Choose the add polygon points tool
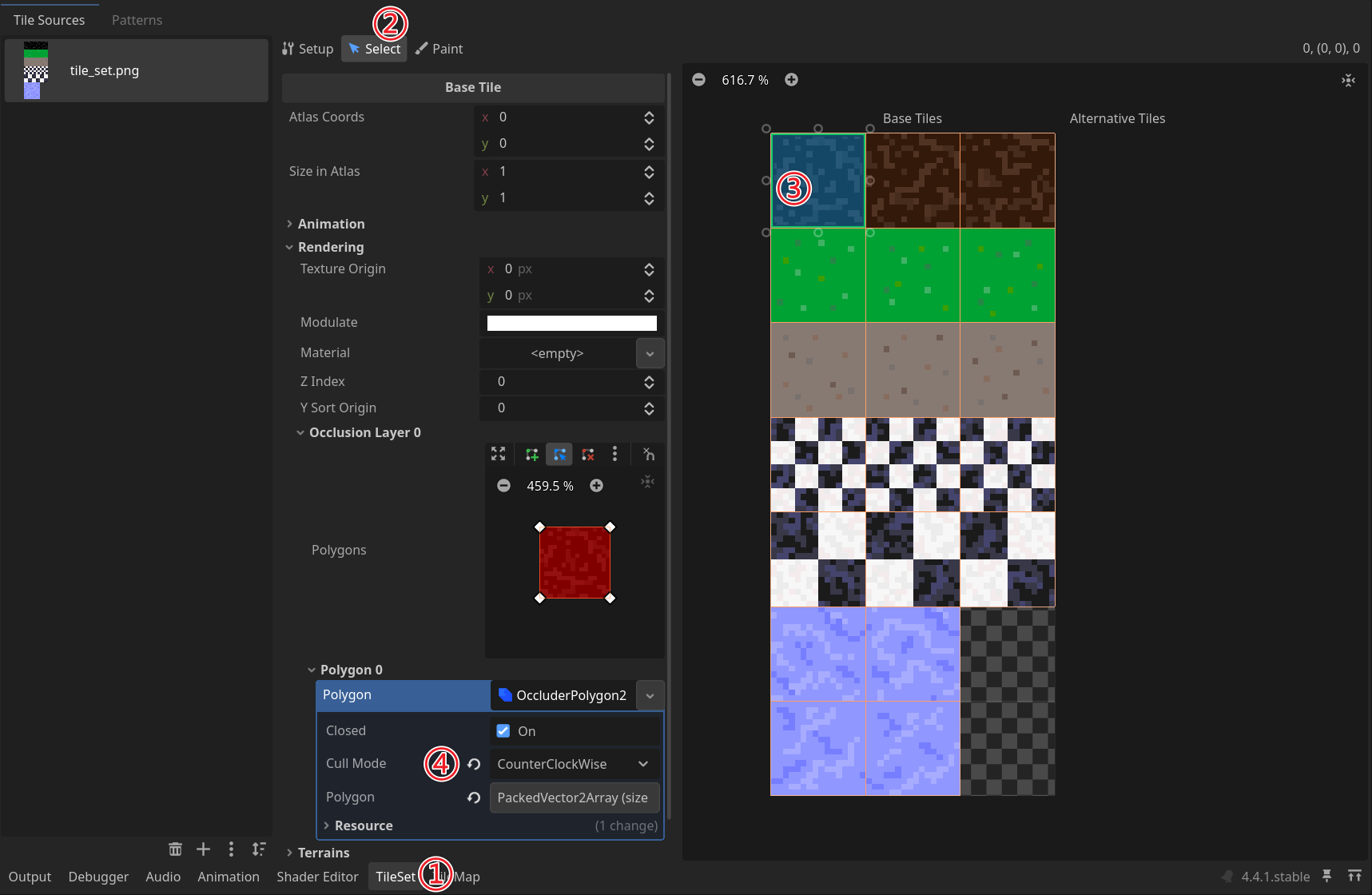Screen dimensions: 1372x895 pos(531,454)
